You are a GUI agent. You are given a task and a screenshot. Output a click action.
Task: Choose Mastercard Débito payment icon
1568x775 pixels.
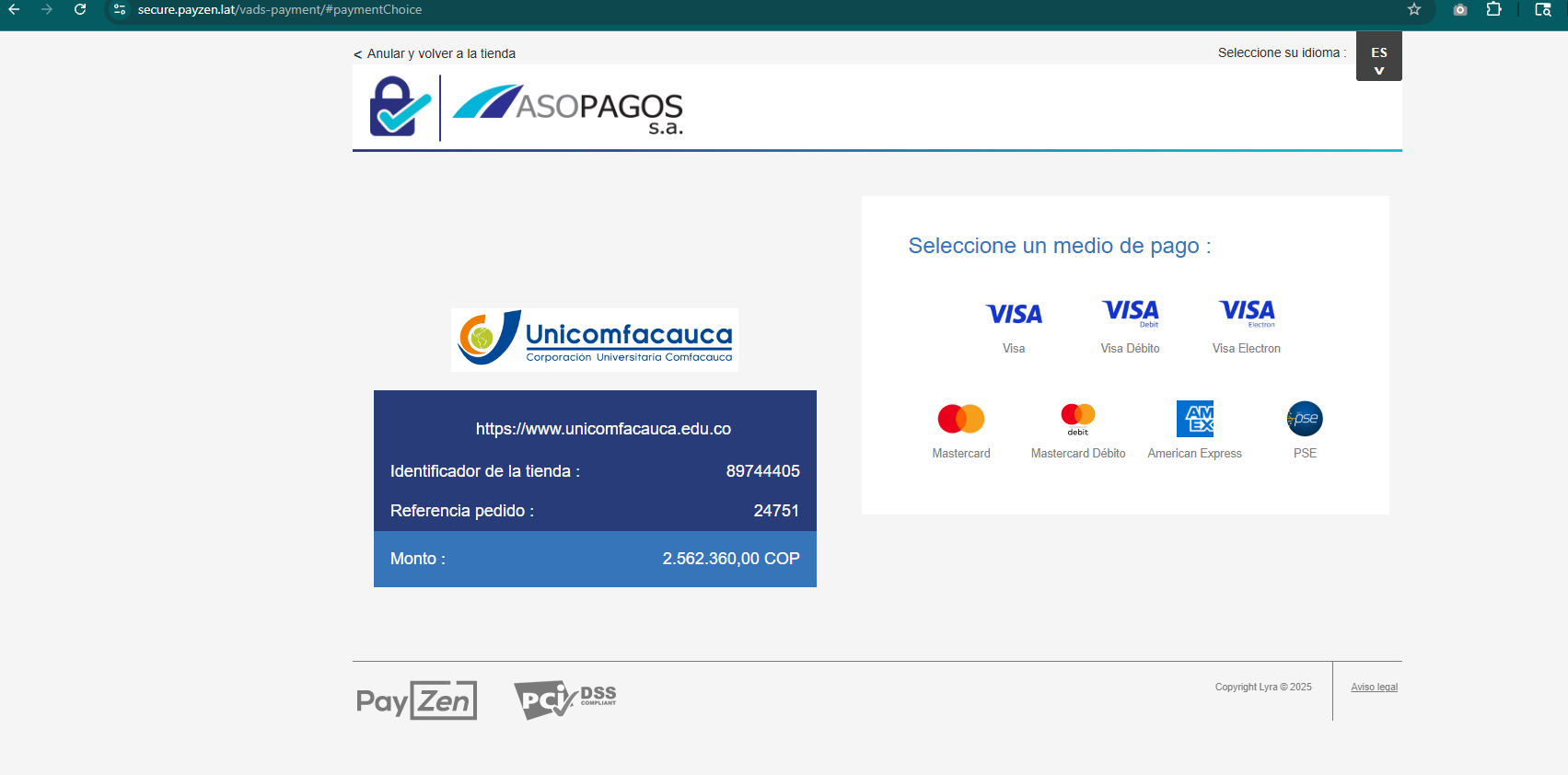click(1078, 419)
